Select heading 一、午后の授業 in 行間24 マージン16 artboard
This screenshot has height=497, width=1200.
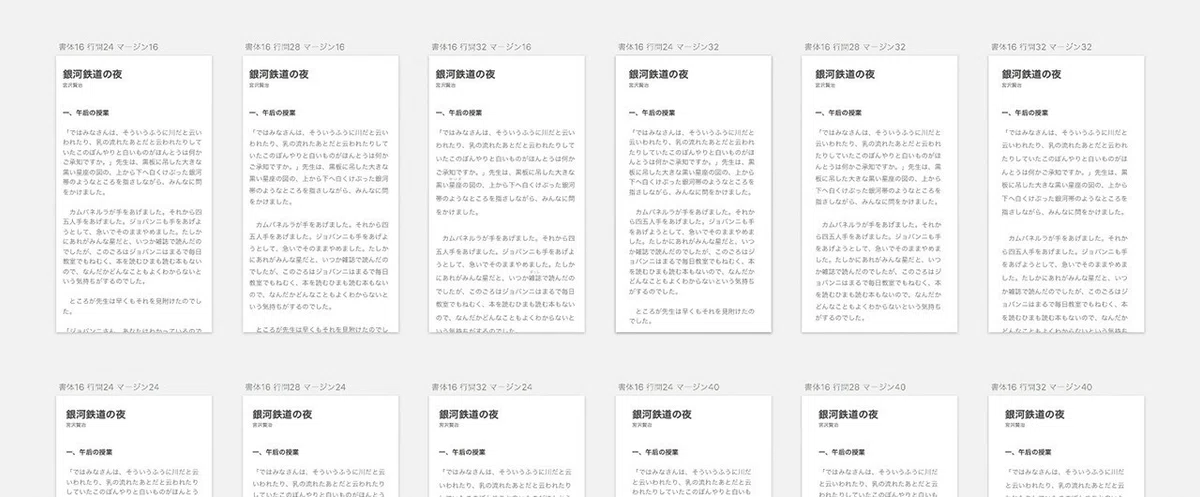[86, 113]
